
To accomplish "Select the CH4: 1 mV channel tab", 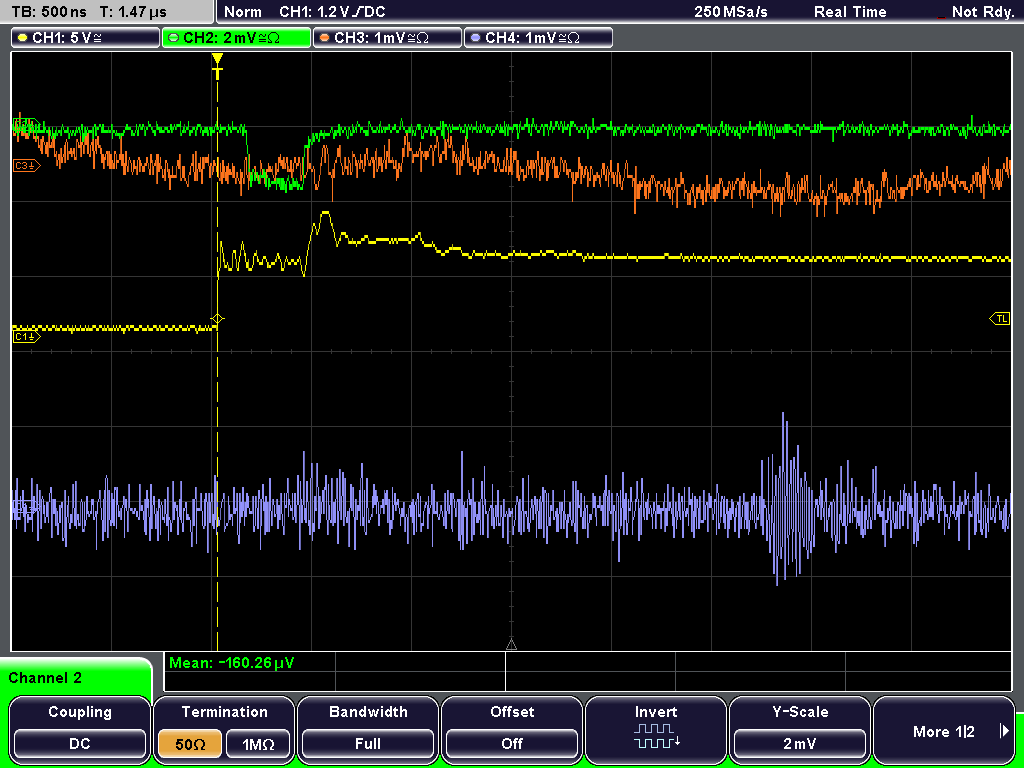I will coord(538,38).
